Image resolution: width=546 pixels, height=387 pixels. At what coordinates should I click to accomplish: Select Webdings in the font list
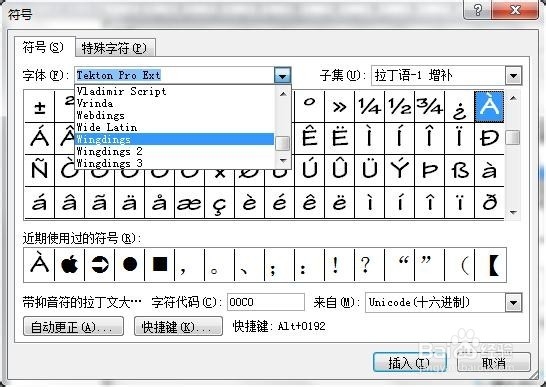(x=174, y=115)
